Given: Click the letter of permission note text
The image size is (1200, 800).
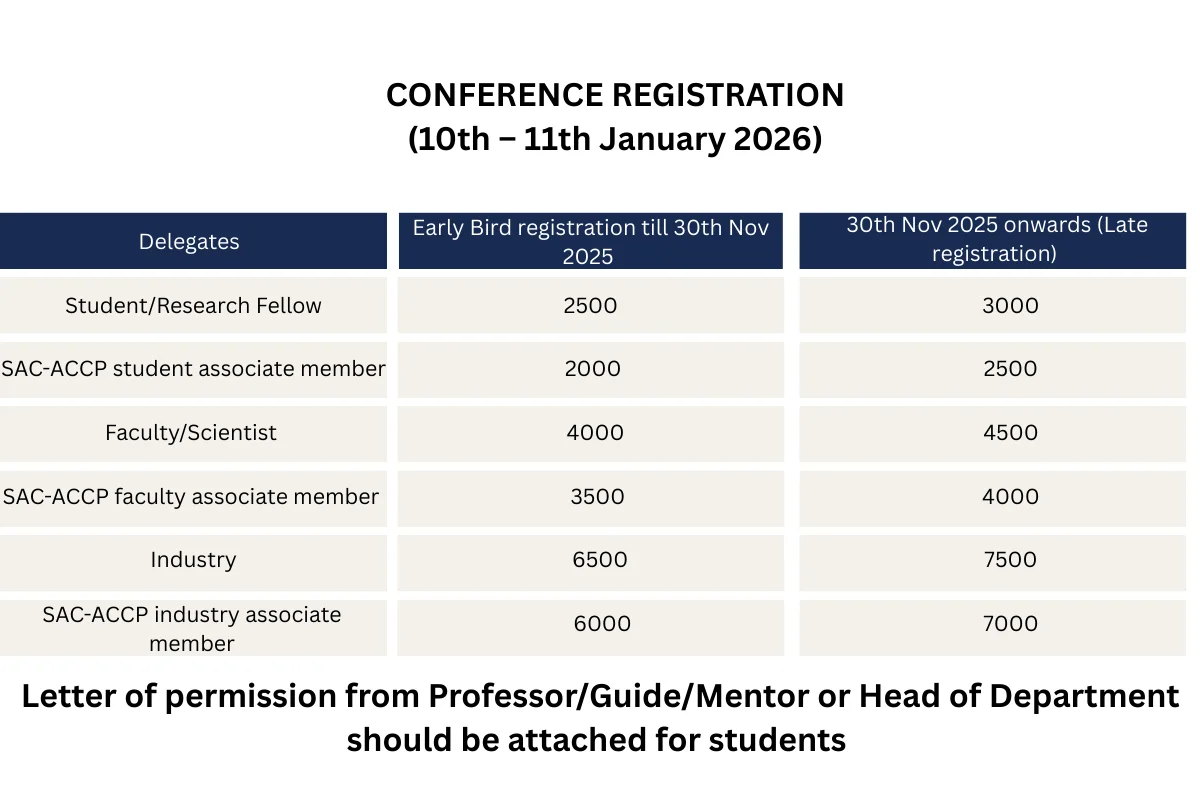Looking at the screenshot, I should click(x=600, y=717).
